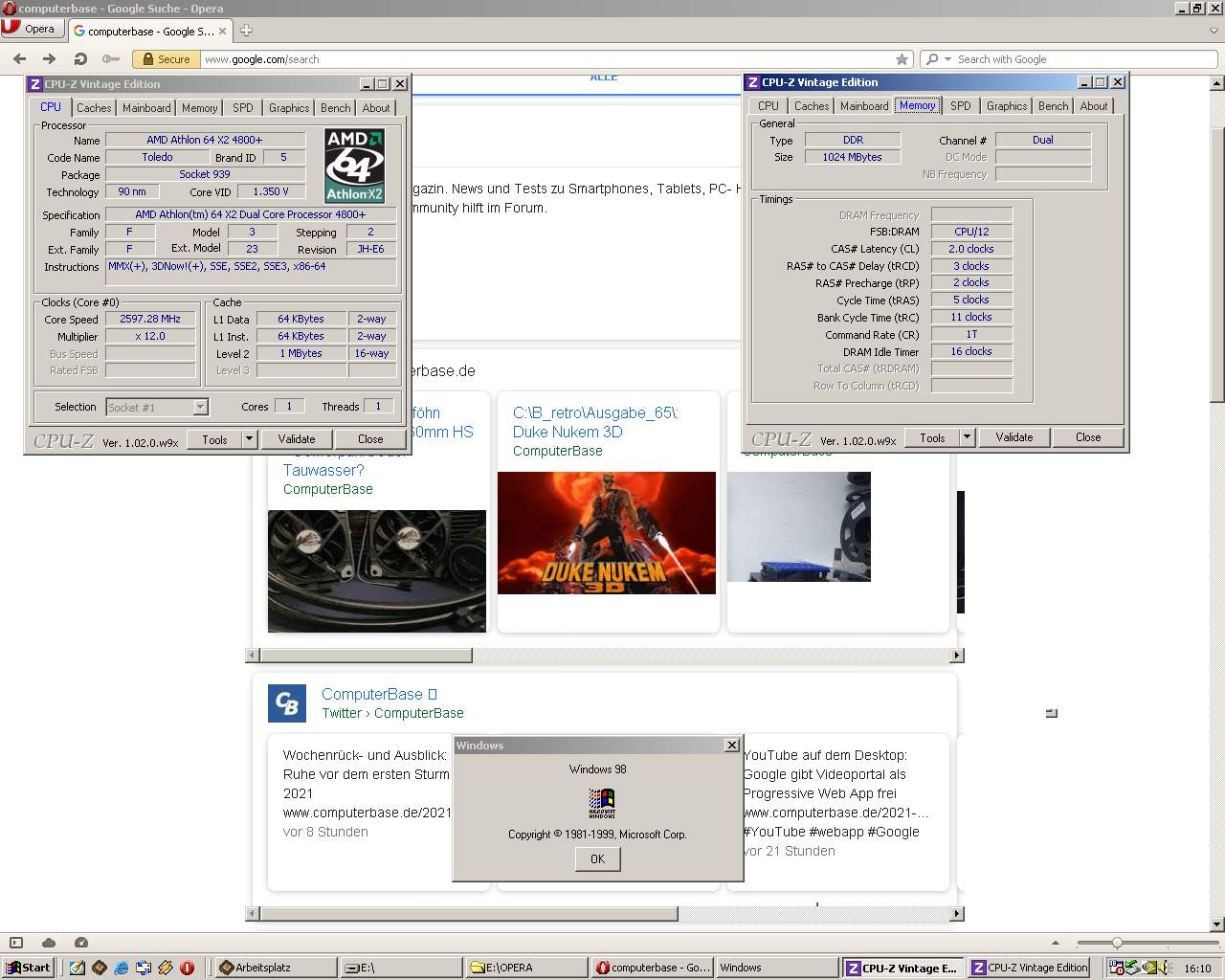Launch Internet Explorer from quick launch
Screen dimensions: 1225x980
(122, 968)
